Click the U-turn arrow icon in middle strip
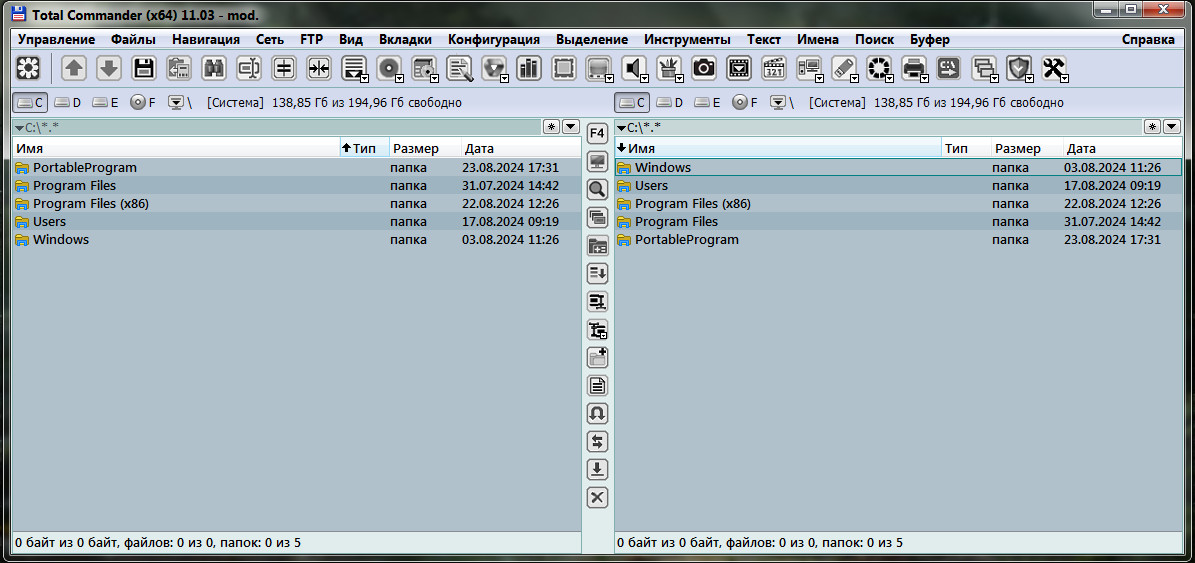 coord(598,413)
